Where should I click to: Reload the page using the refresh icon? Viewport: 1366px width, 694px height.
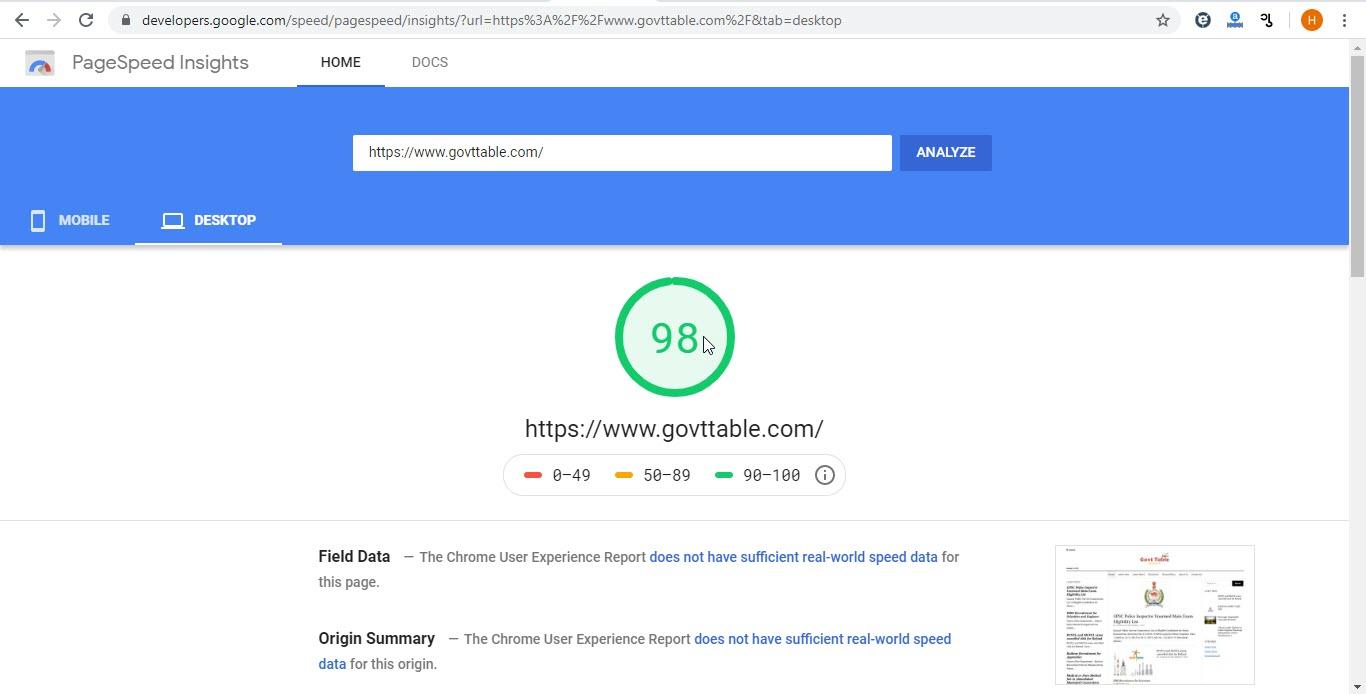point(86,19)
